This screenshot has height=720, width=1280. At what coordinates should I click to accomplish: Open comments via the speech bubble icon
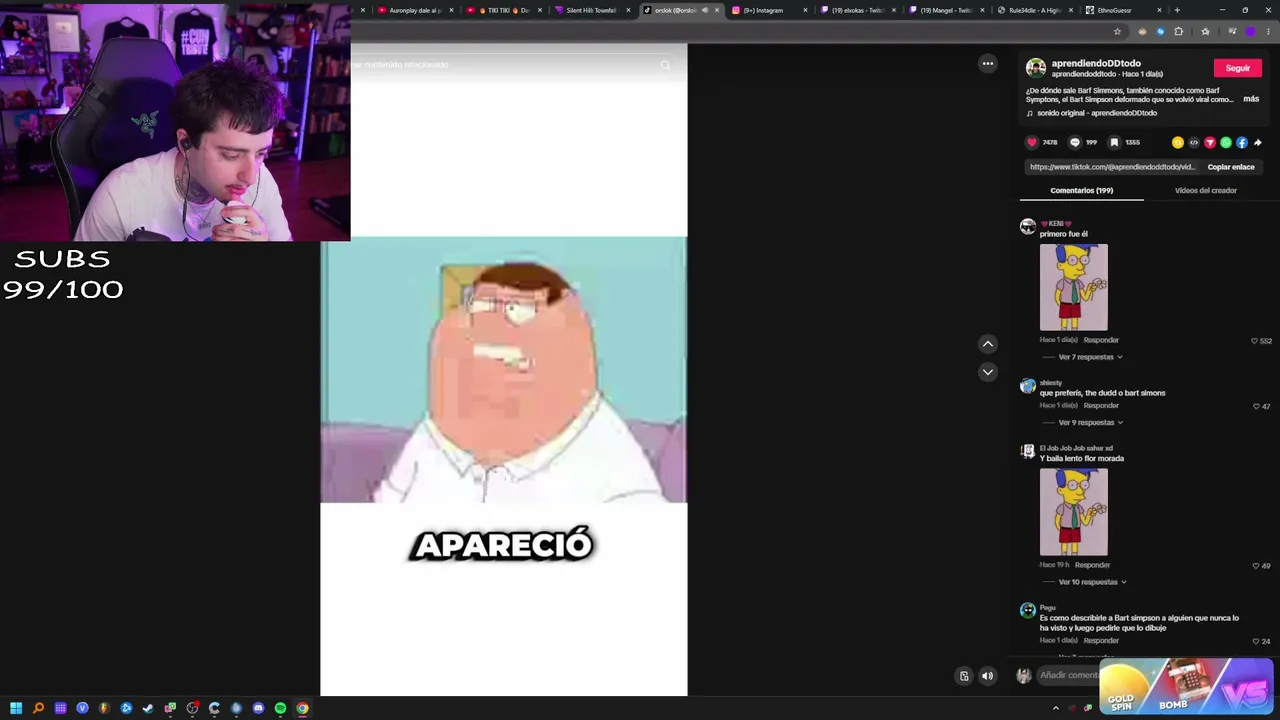(x=1075, y=142)
